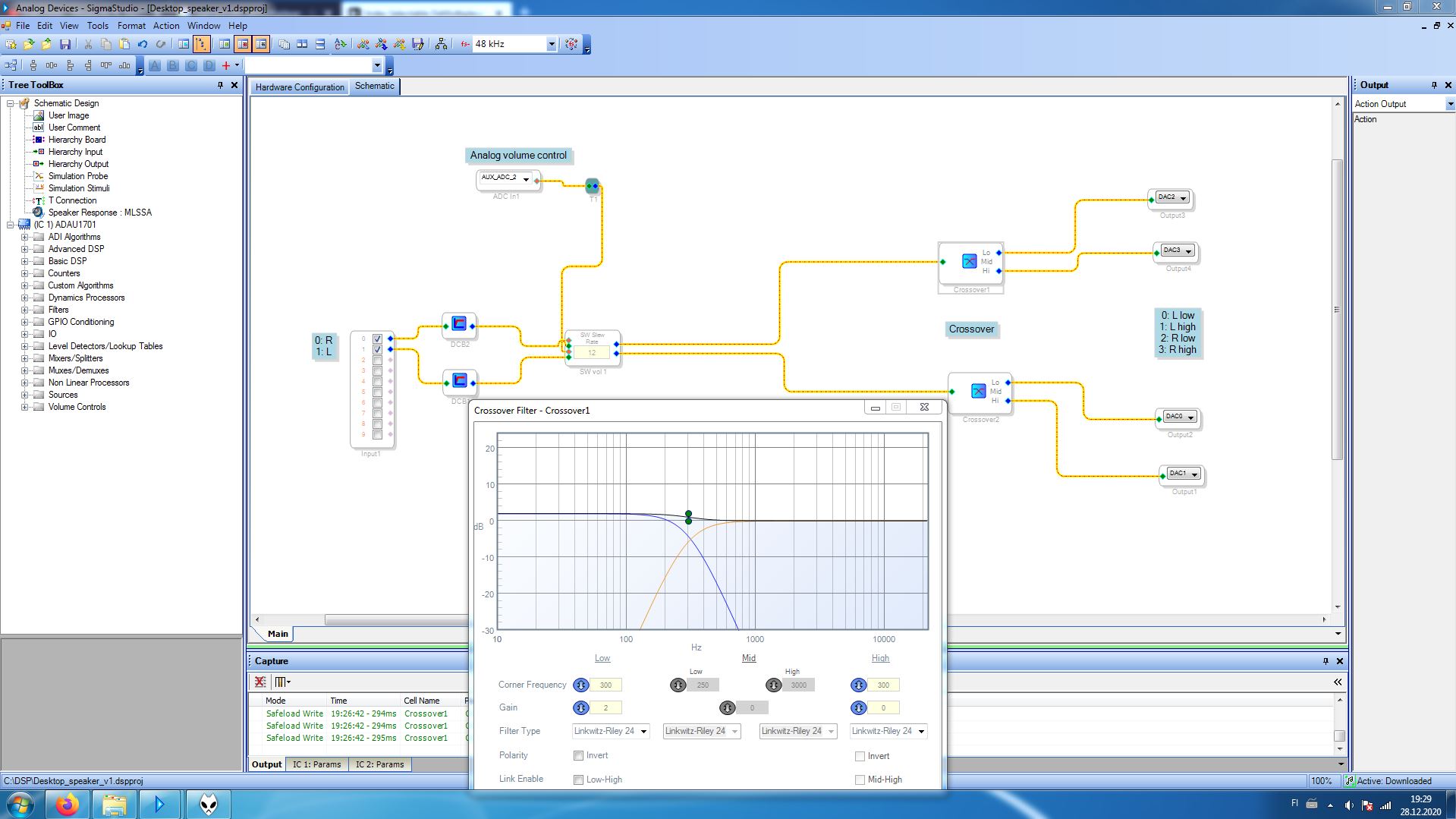
Task: Click the clear capture red X icon
Action: (260, 682)
